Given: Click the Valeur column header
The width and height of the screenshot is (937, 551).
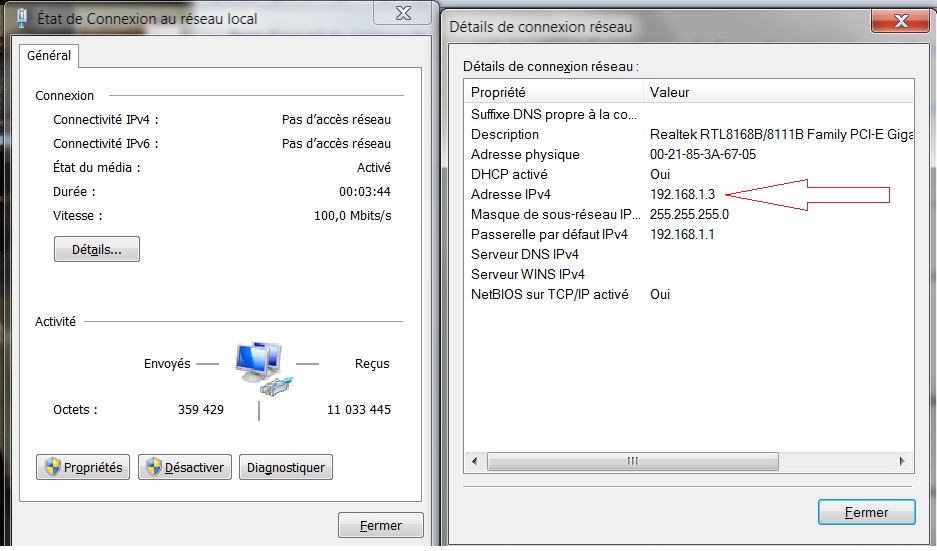Looking at the screenshot, I should 776,92.
